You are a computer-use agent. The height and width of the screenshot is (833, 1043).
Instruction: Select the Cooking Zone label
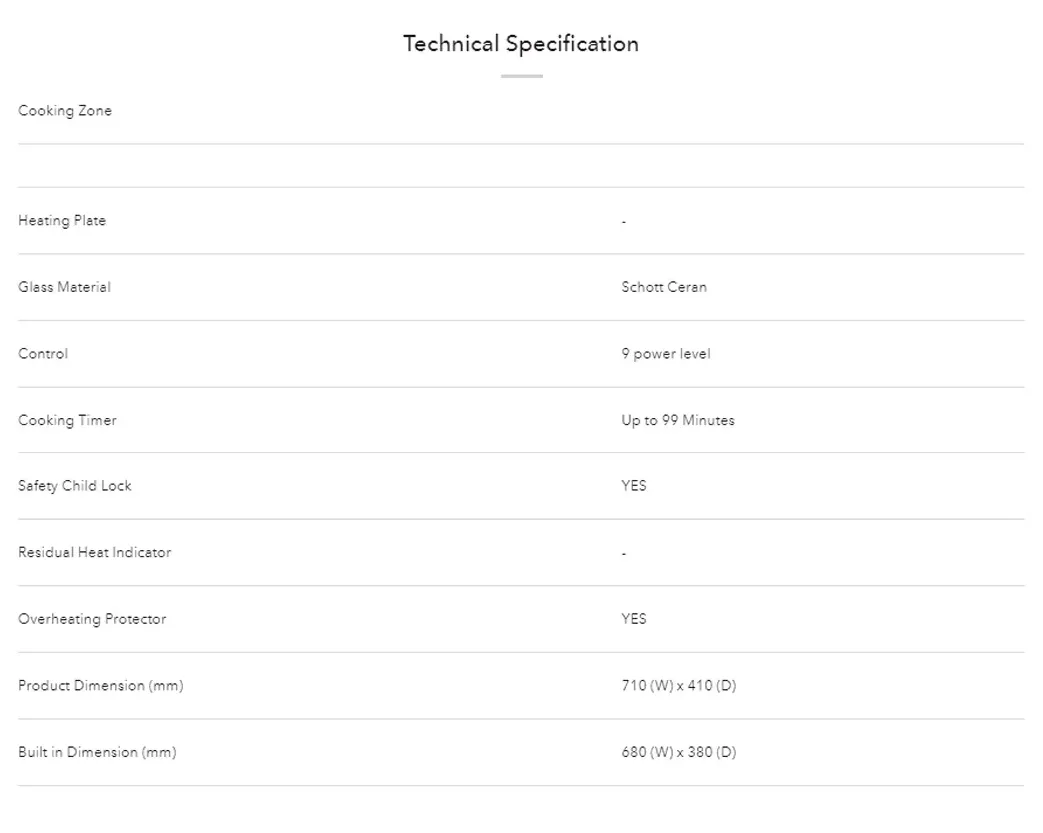click(65, 111)
